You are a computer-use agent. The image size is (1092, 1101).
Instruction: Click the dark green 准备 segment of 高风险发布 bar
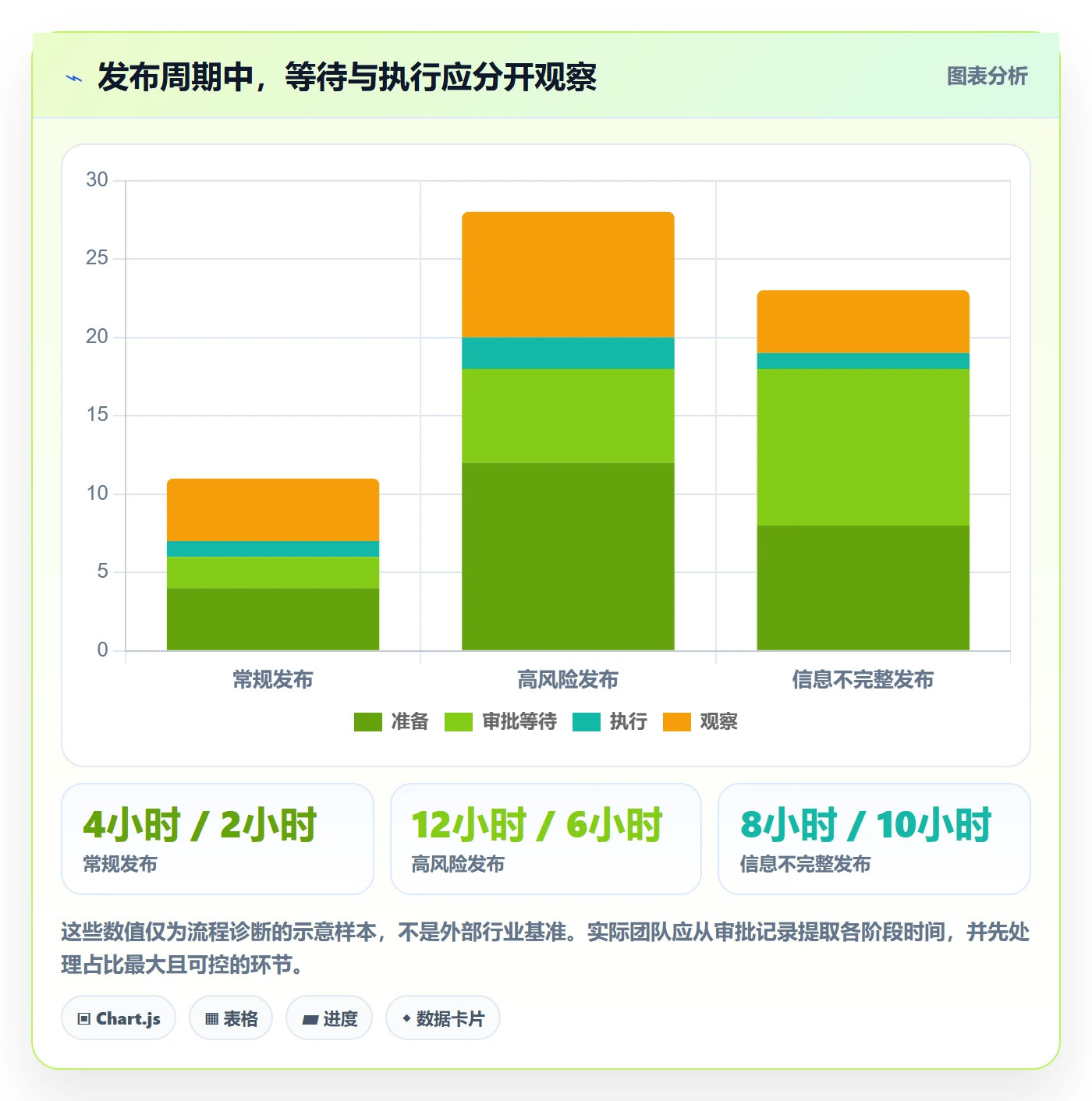pos(568,557)
